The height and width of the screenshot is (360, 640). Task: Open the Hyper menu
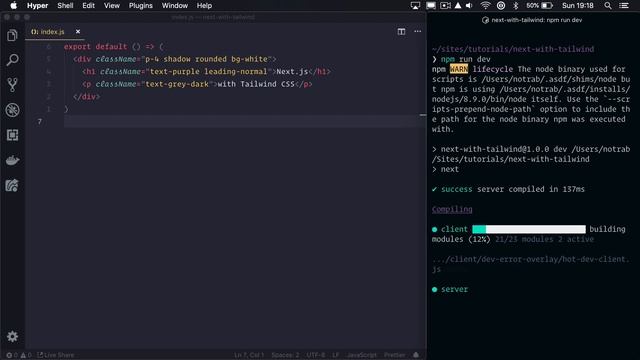38,6
